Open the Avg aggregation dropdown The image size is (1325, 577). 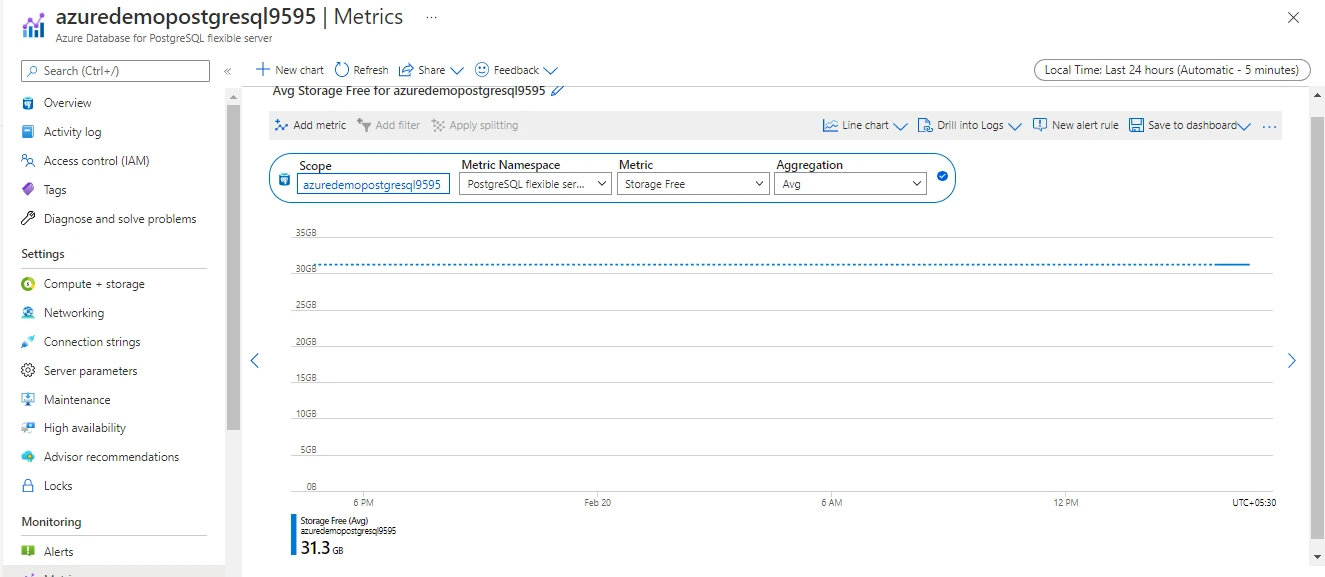point(850,184)
